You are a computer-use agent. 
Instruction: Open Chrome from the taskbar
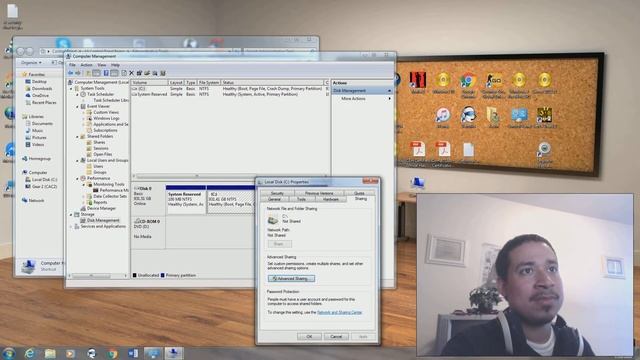pos(112,353)
